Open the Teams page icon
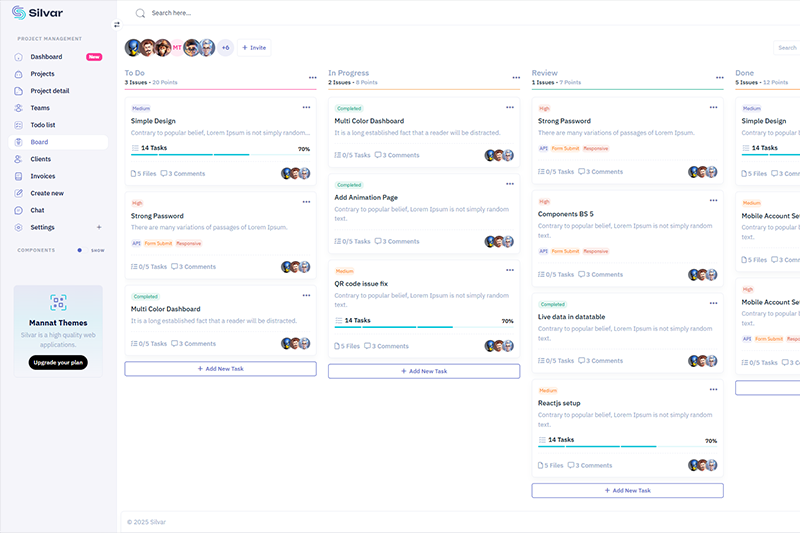The height and width of the screenshot is (533, 800). coord(19,108)
